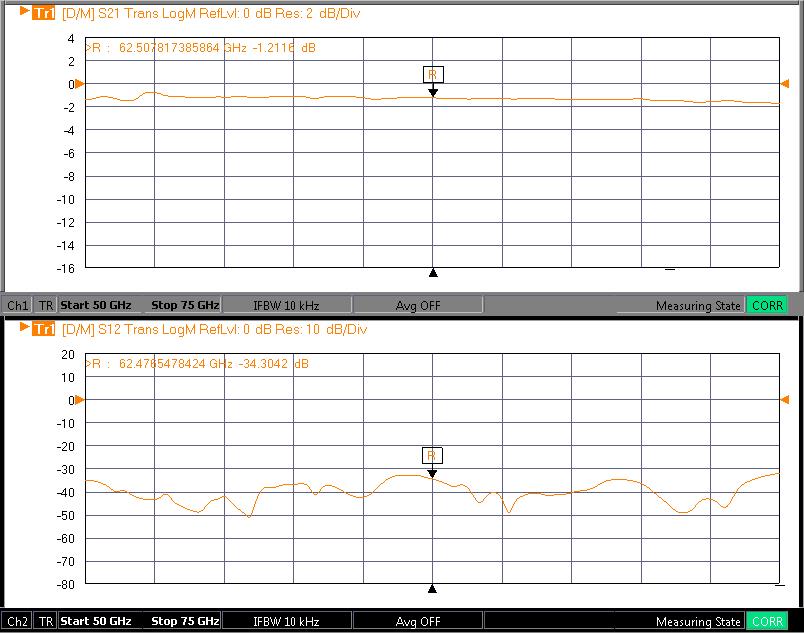Click marker position triangle below S21 plot
This screenshot has width=804, height=633.
point(433,272)
